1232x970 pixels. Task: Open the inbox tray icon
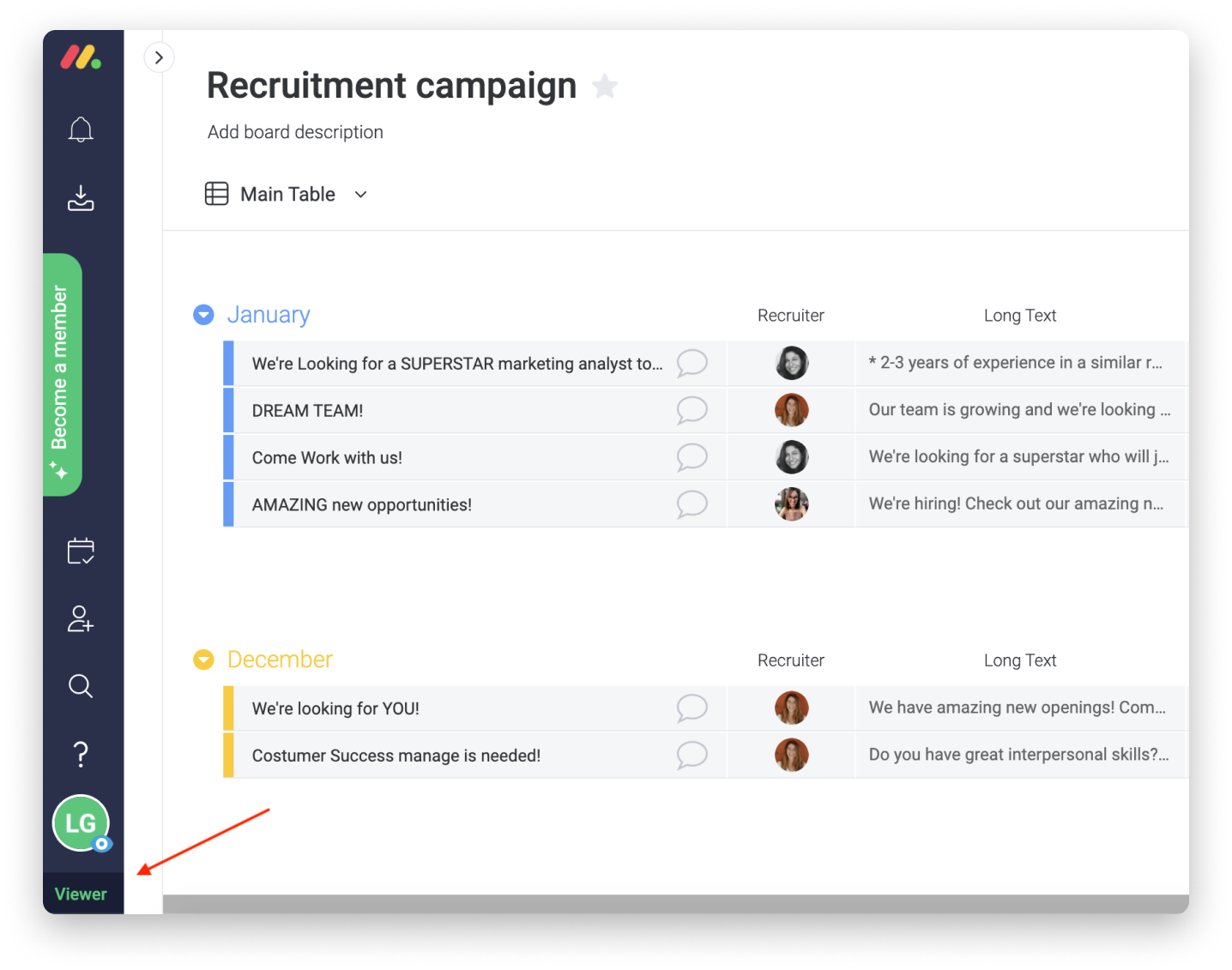pos(81,198)
